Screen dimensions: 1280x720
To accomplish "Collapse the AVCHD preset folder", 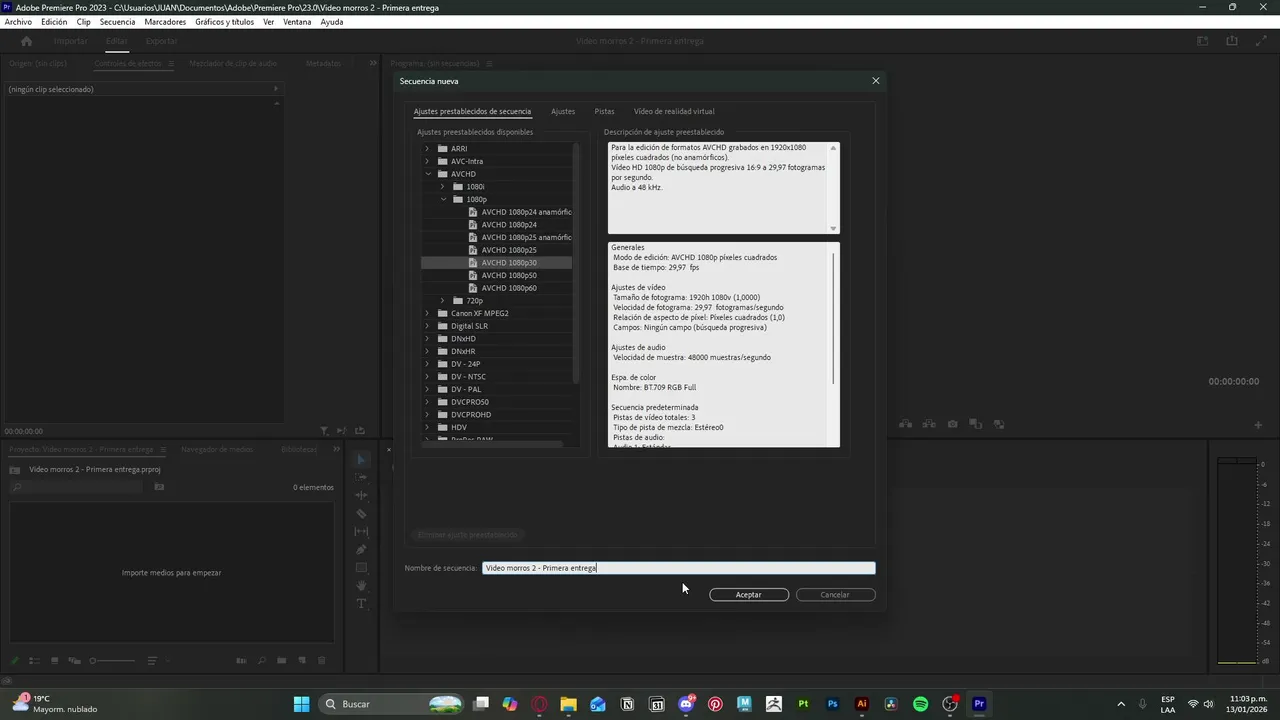I will click(x=428, y=174).
